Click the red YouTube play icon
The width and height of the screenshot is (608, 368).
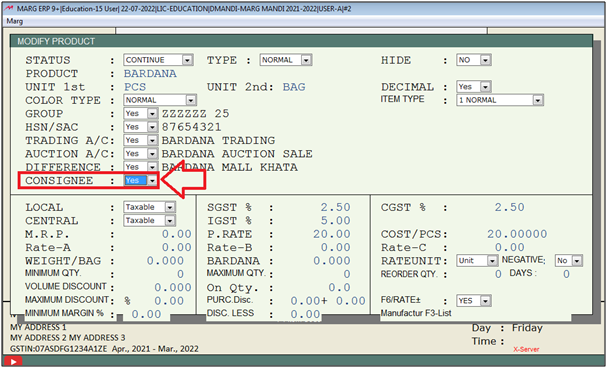(13, 362)
